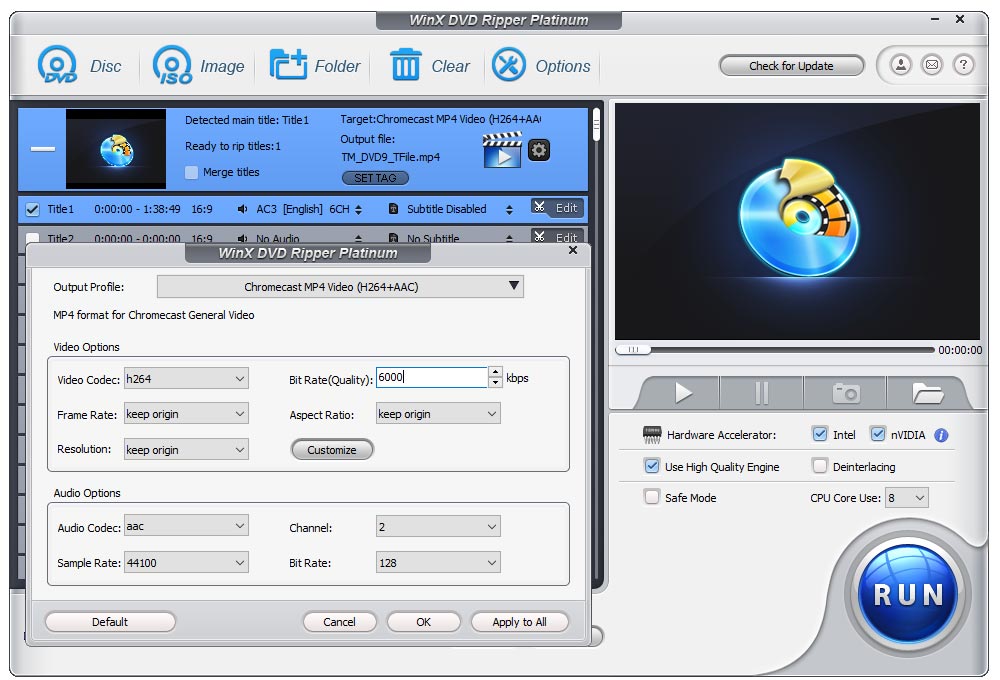Click the Title1 scissors Edit button

click(558, 207)
